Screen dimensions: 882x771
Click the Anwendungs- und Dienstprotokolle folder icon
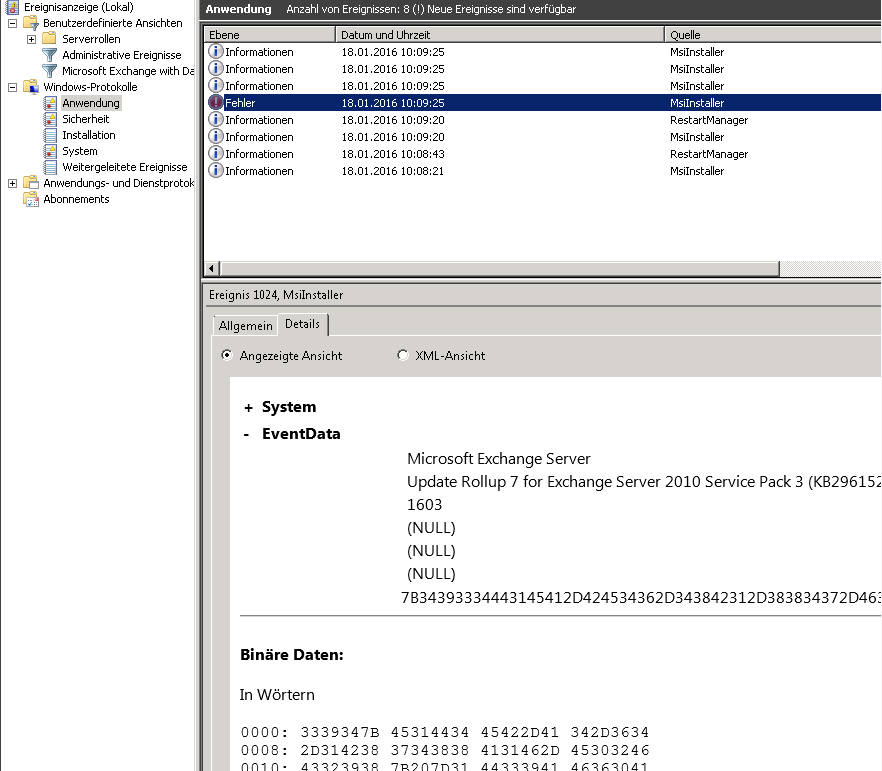(31, 183)
